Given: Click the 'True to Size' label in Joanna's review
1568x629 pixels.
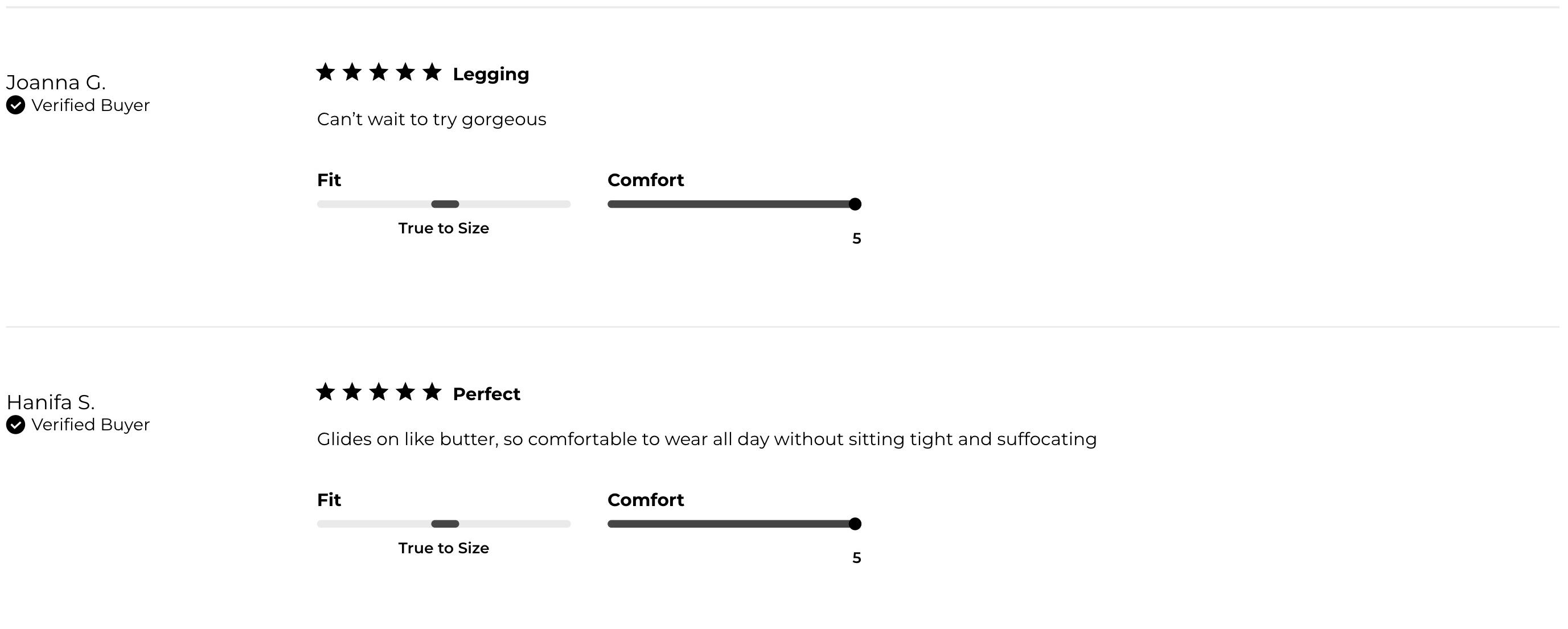Looking at the screenshot, I should (x=444, y=229).
